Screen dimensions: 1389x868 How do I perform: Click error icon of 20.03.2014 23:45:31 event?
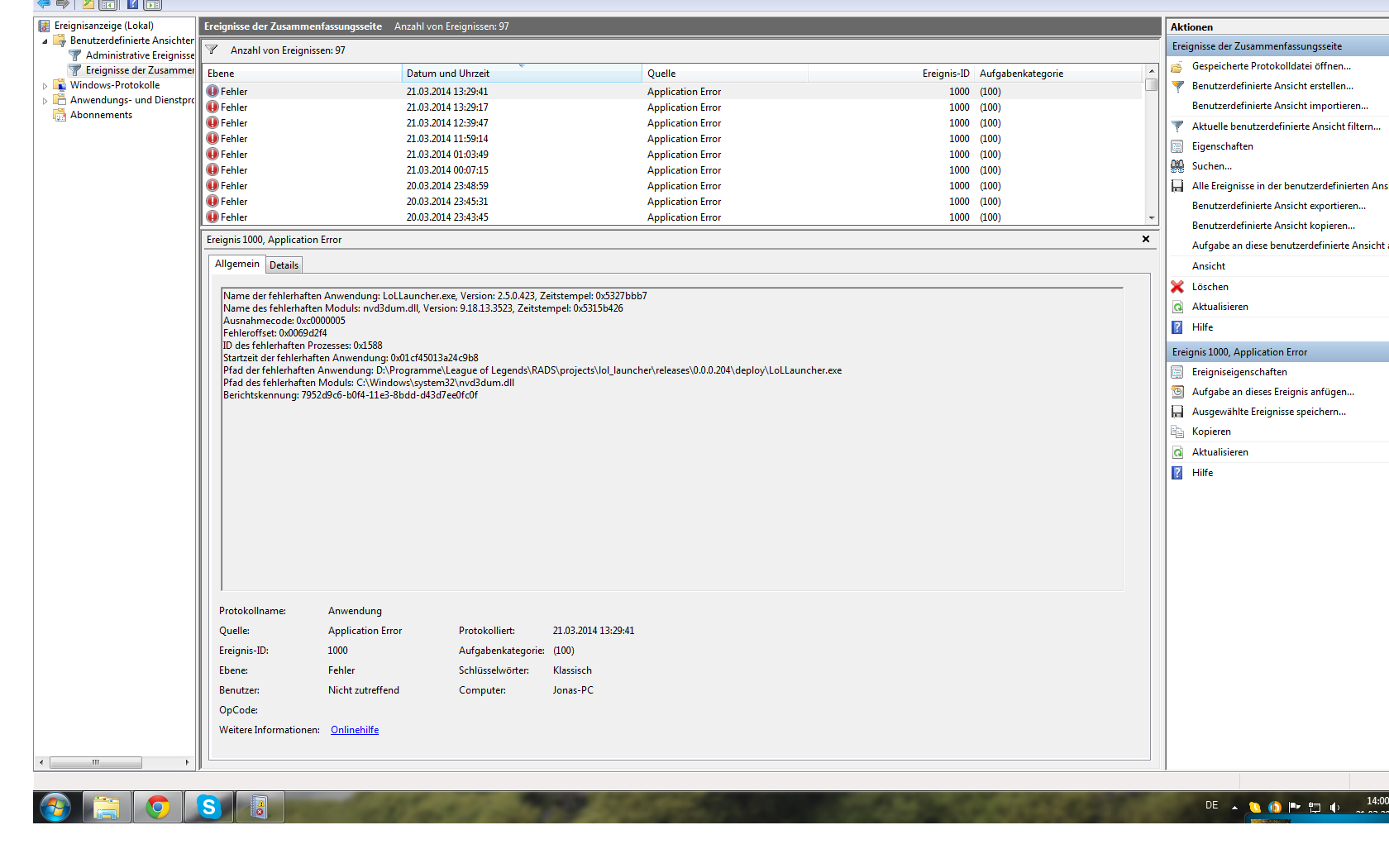coord(212,202)
